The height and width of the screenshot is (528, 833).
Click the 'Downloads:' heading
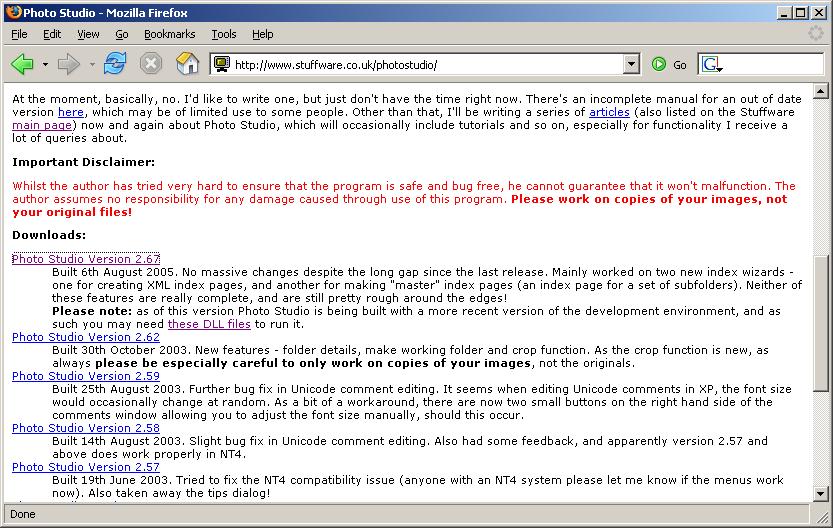pos(49,235)
